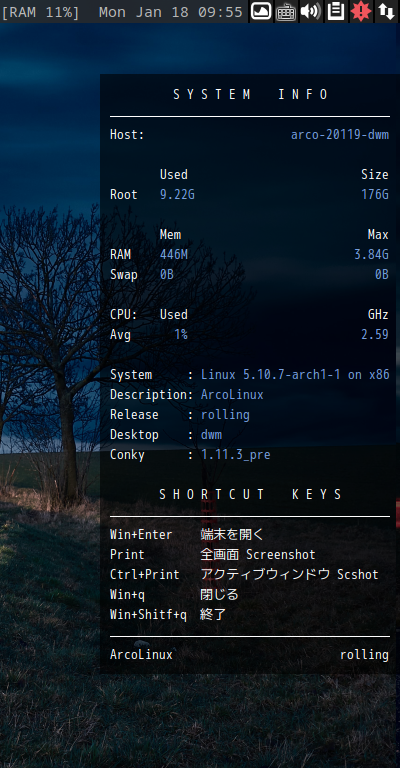Viewport: 400px width, 768px height.
Task: Click the Ctrl+Print shortcut entry
Action: click(145, 575)
